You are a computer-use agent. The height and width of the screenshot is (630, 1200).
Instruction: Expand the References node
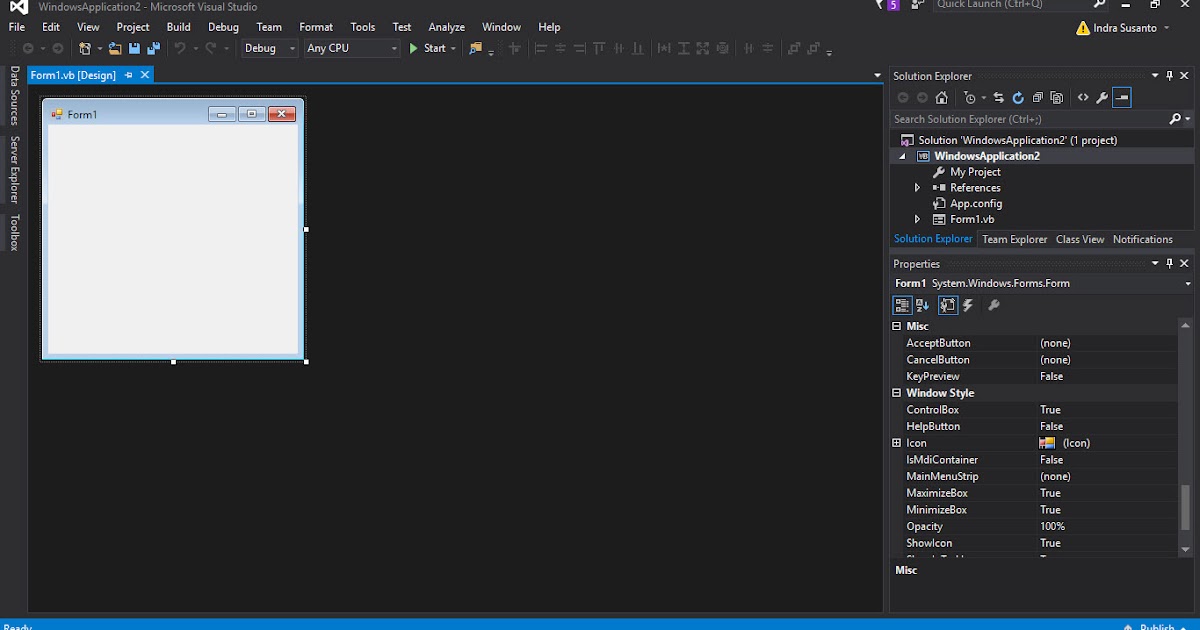(916, 187)
